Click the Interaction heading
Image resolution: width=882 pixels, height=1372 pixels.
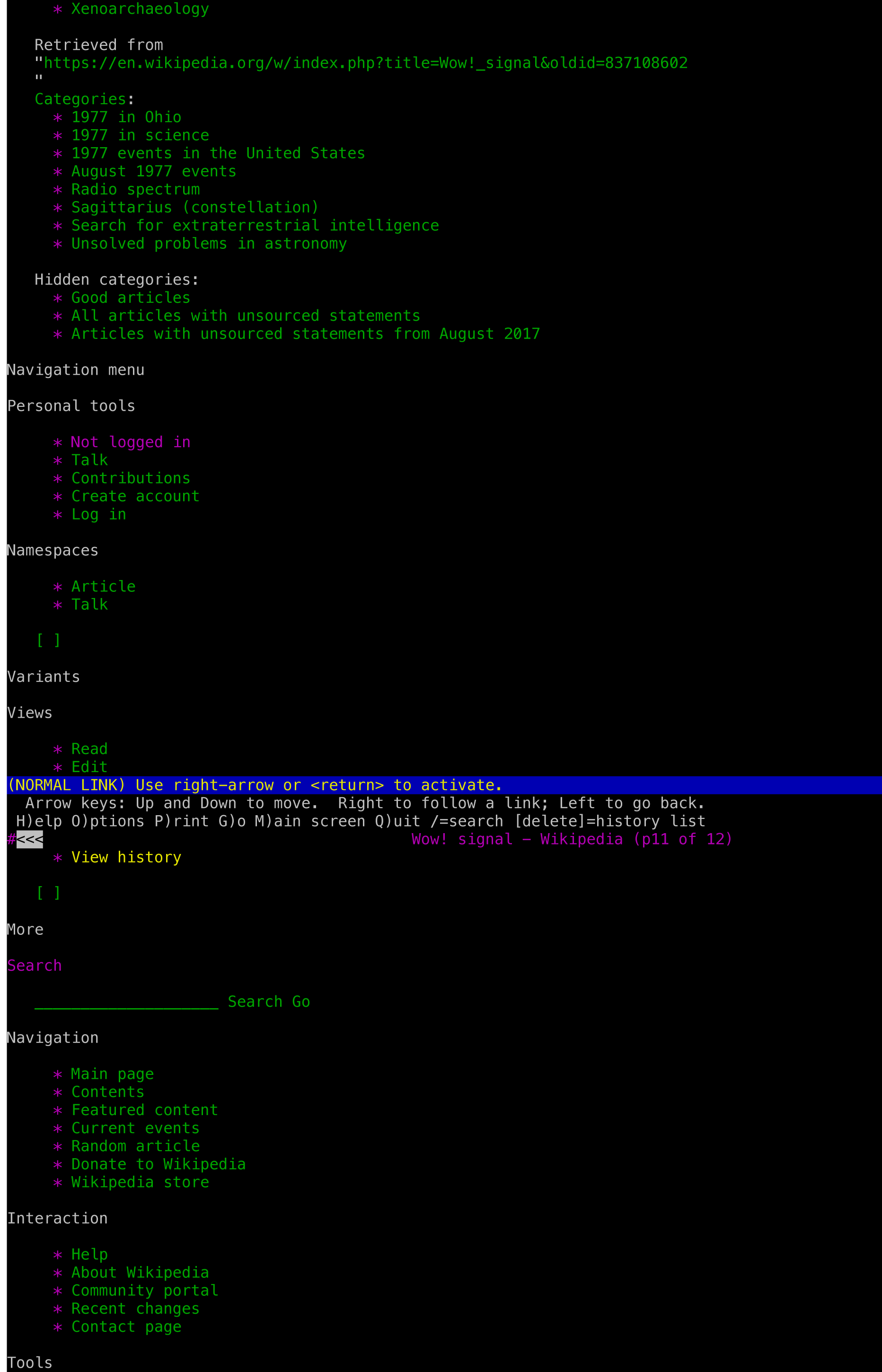[57, 1218]
